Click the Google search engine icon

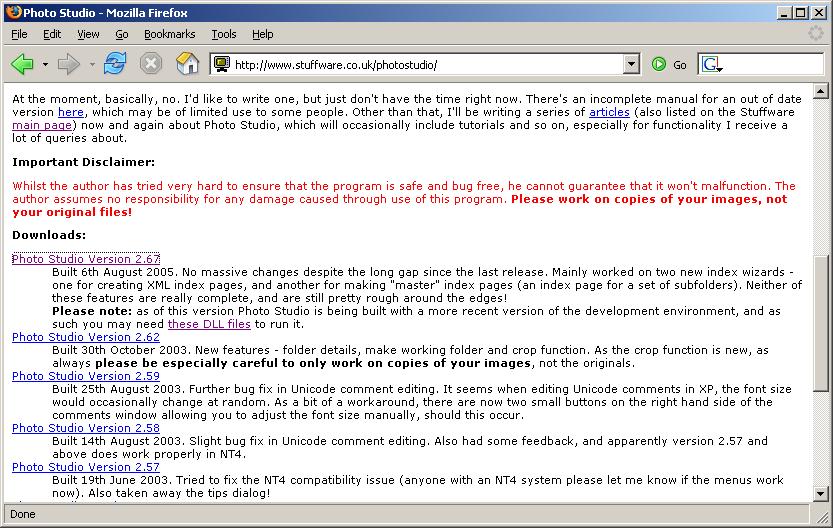[711, 65]
